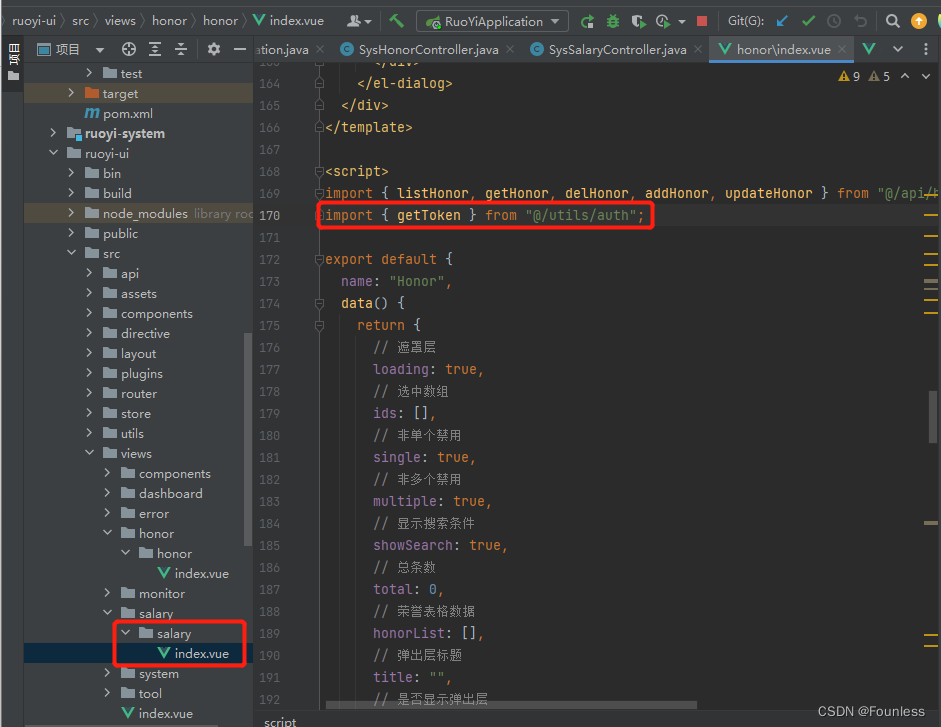This screenshot has width=941, height=727.
Task: Show hidden tabs dropdown chevron
Action: click(898, 49)
